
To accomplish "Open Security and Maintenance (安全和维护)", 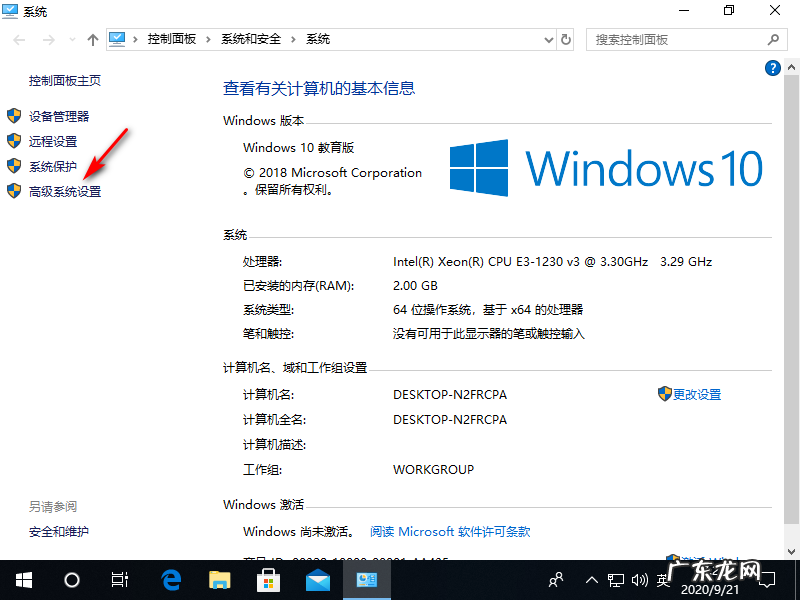I will tap(59, 532).
